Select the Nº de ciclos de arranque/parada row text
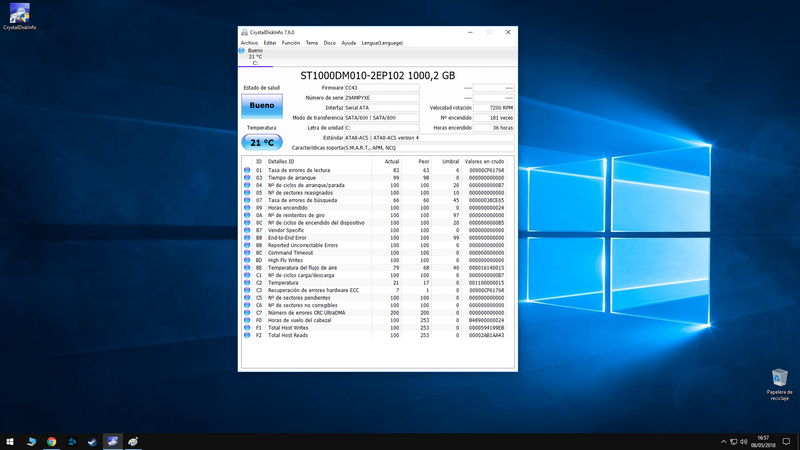800x450 pixels. (306, 185)
